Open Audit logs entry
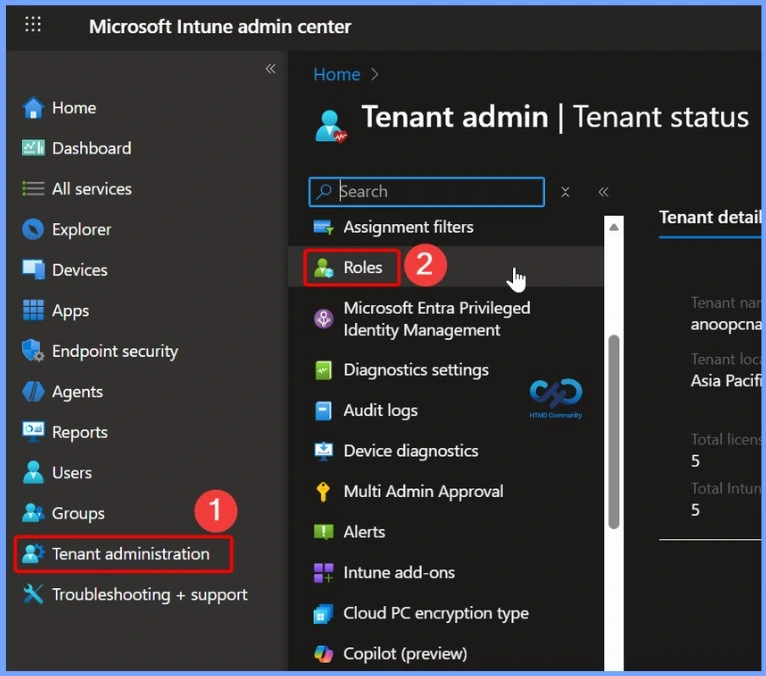 pyautogui.click(x=381, y=410)
